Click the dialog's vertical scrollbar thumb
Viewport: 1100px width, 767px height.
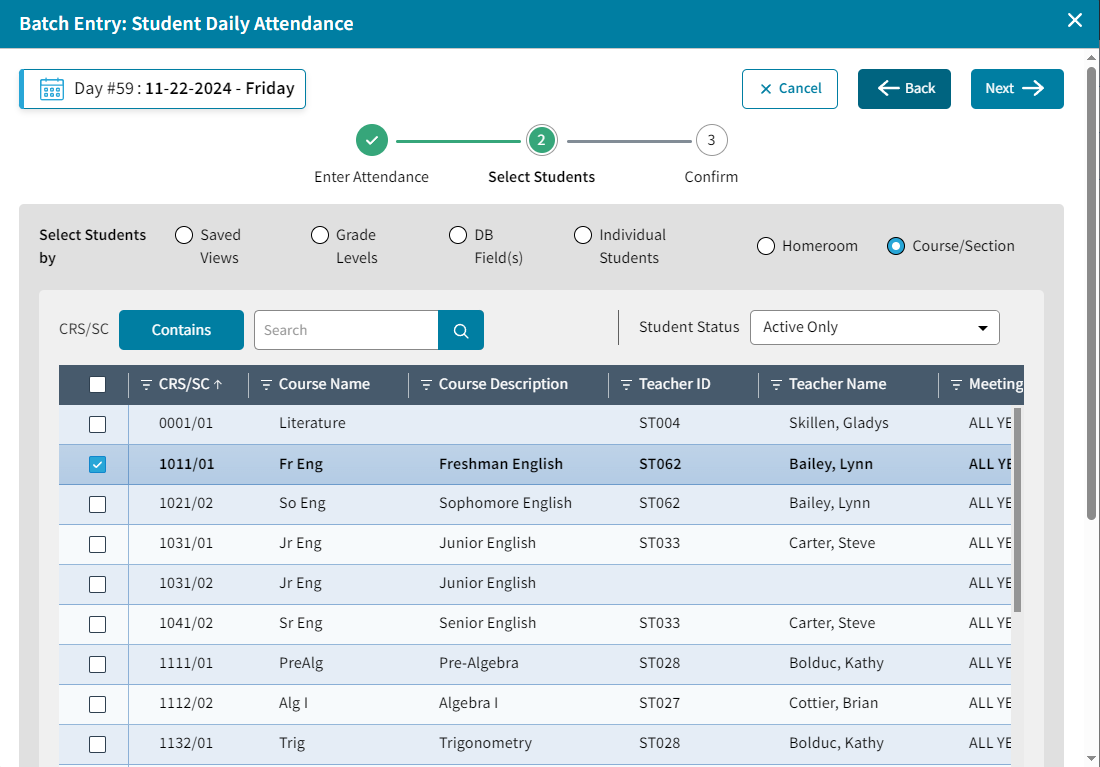click(x=1091, y=293)
